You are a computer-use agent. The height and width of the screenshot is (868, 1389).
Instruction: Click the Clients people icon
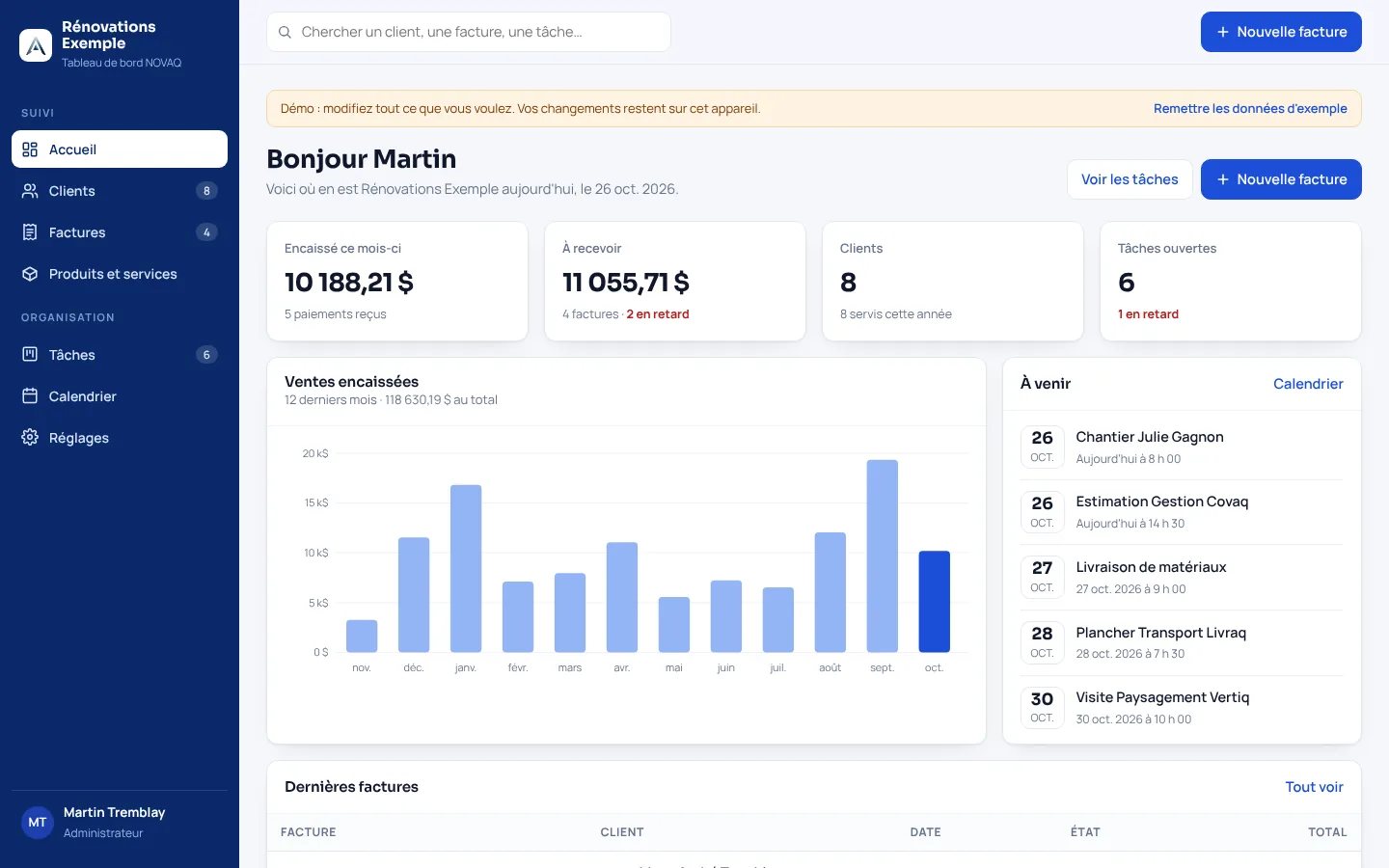30,191
